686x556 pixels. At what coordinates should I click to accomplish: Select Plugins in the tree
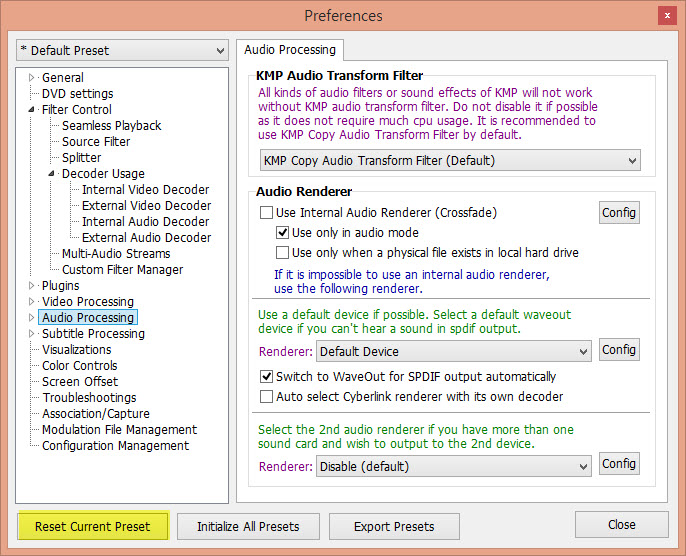click(60, 286)
